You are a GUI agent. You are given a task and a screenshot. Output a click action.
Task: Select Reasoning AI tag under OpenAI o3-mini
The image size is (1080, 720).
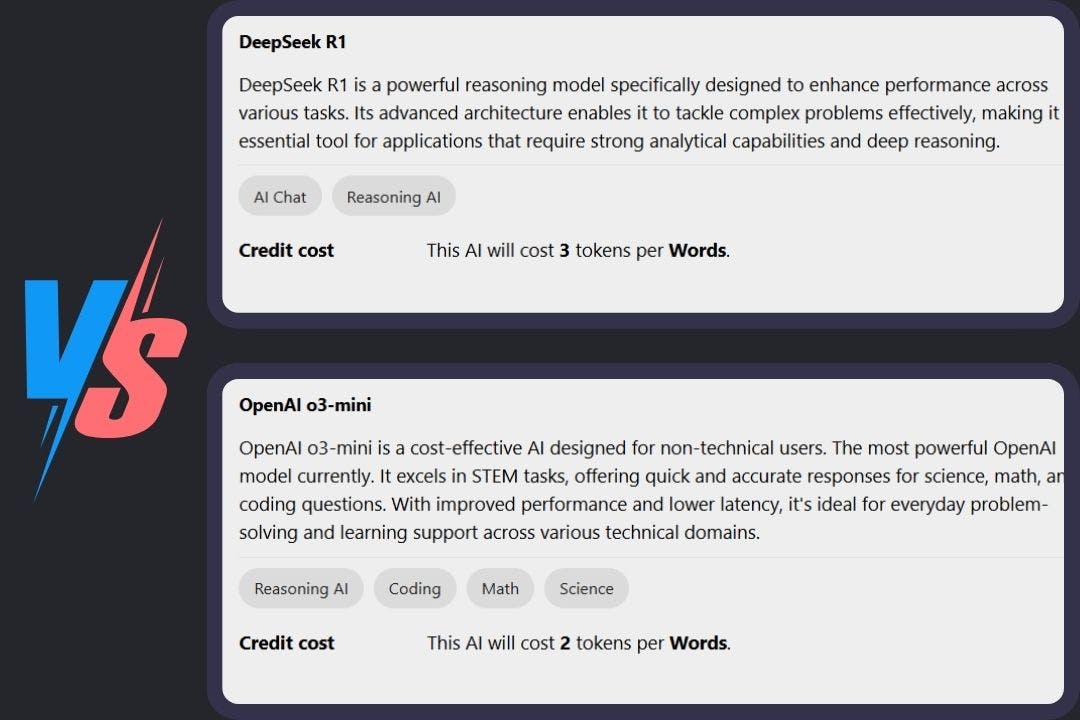[x=301, y=589]
